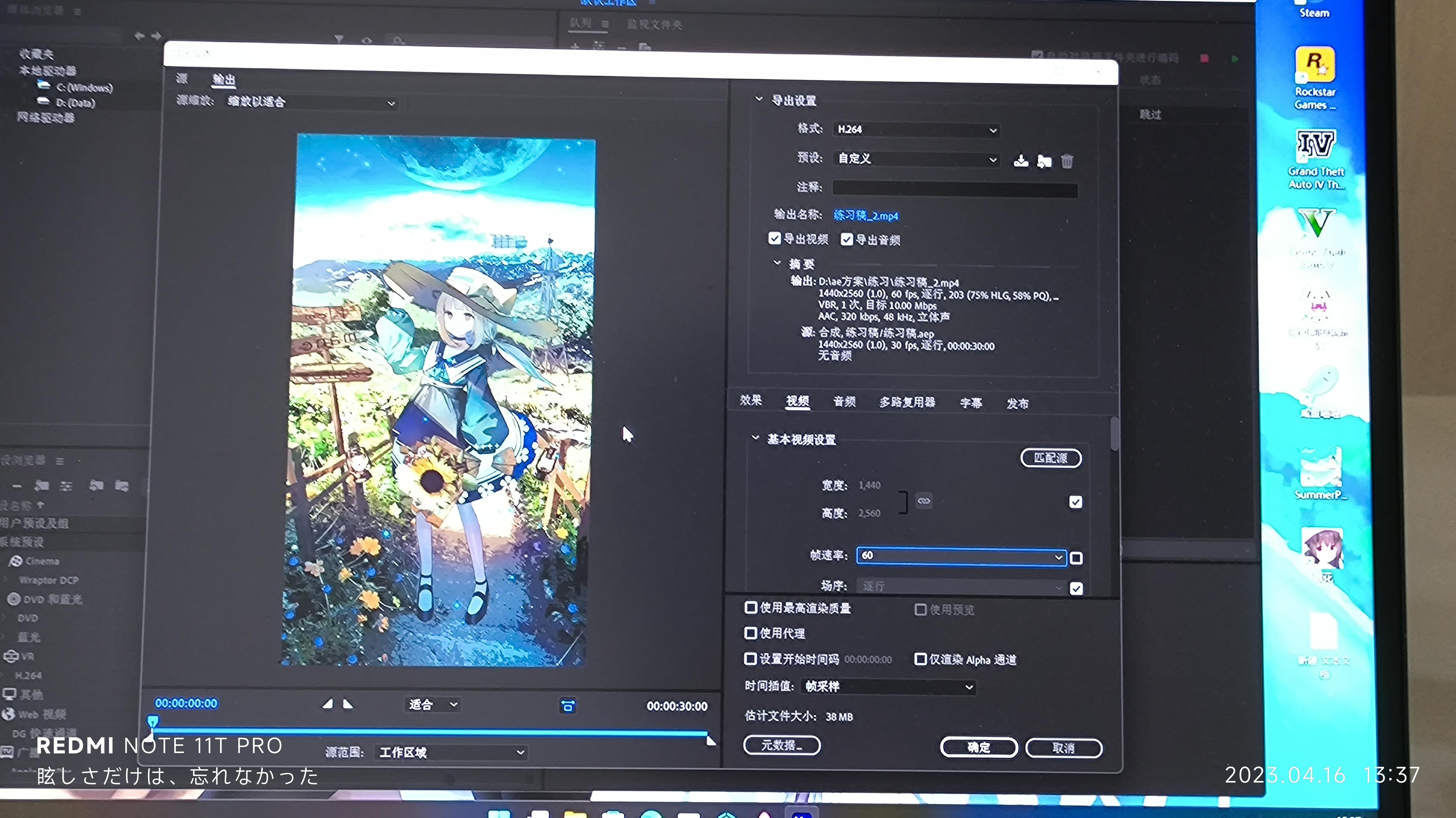Collapse the 基本视频设置 section
The width and height of the screenshot is (1456, 818).
pos(755,438)
